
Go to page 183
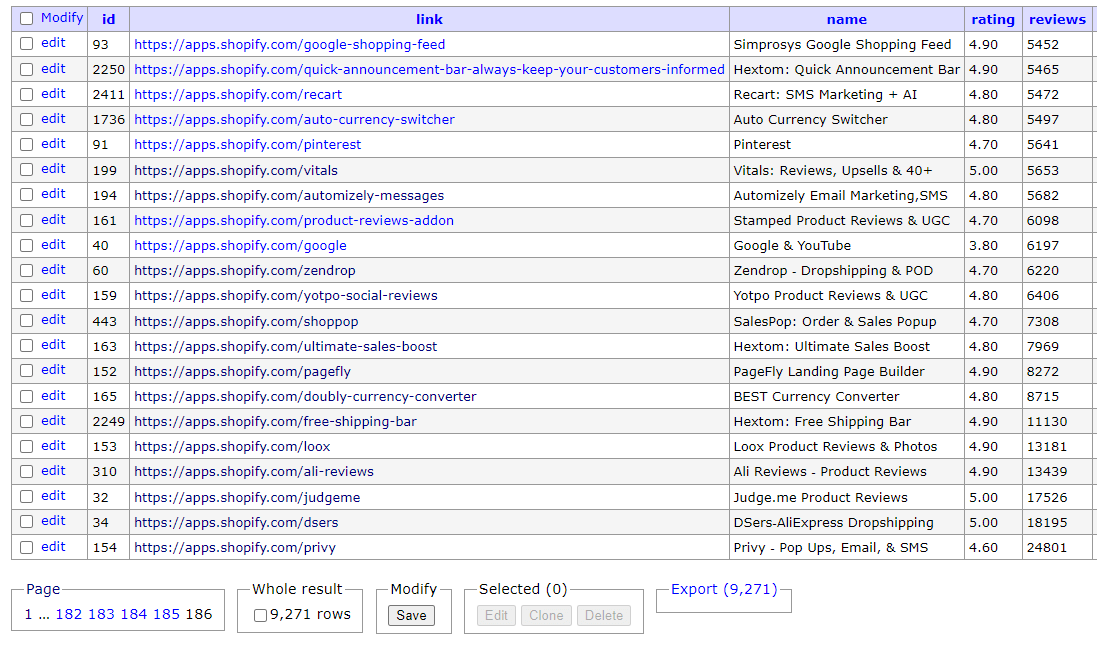[x=101, y=614]
